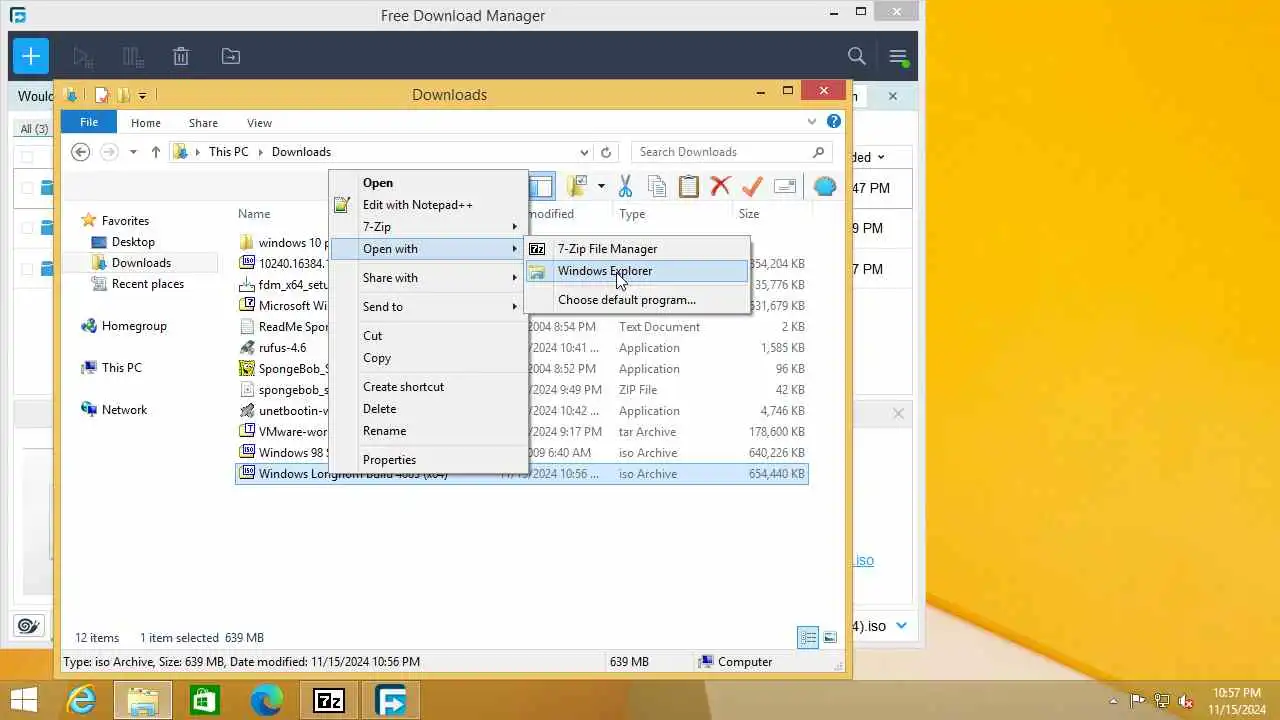Open 7-Zip from the taskbar

(329, 701)
